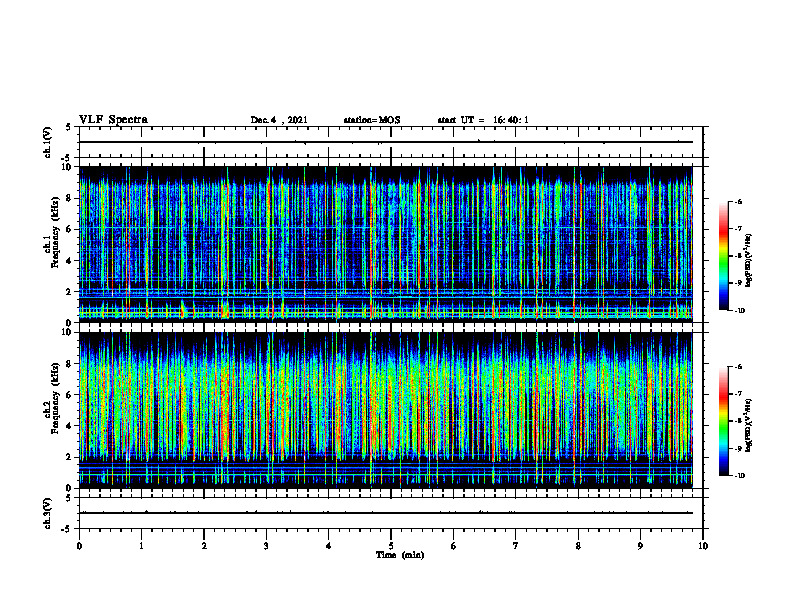Click the ch.1 spectrogram panel
The width and height of the screenshot is (792, 612).
(x=386, y=244)
